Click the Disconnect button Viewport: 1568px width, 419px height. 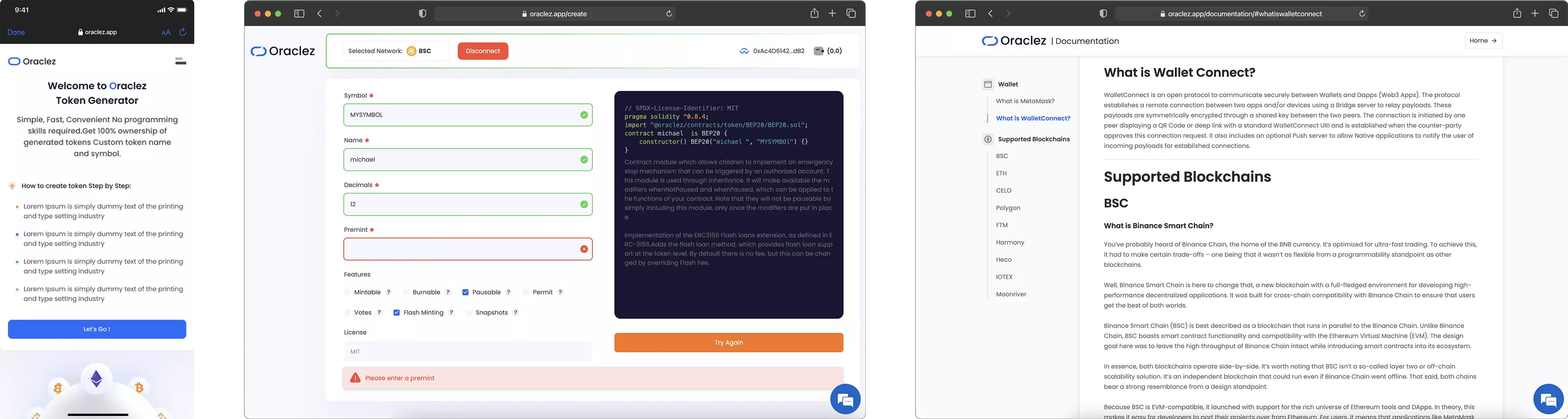[483, 51]
